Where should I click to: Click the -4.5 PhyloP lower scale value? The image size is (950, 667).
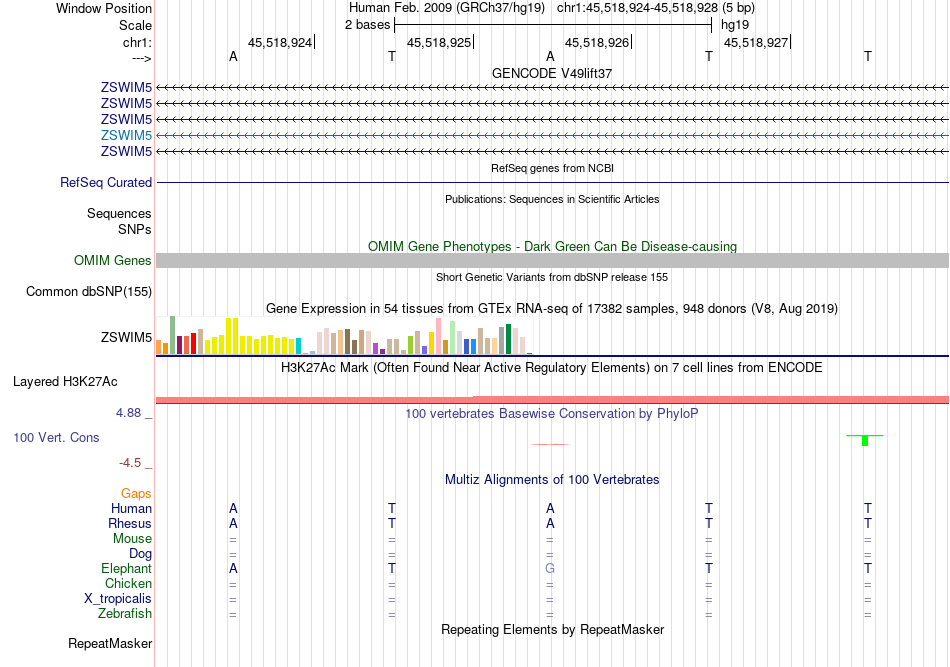click(130, 463)
